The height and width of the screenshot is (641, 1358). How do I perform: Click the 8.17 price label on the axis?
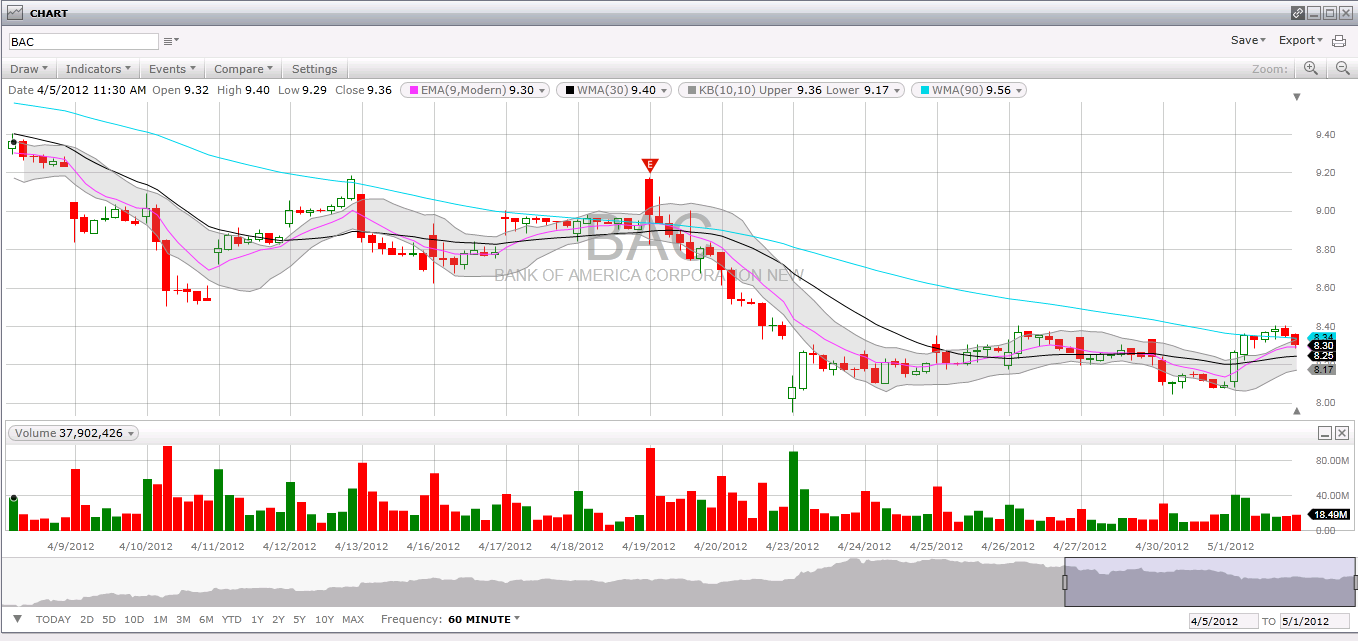tap(1322, 370)
